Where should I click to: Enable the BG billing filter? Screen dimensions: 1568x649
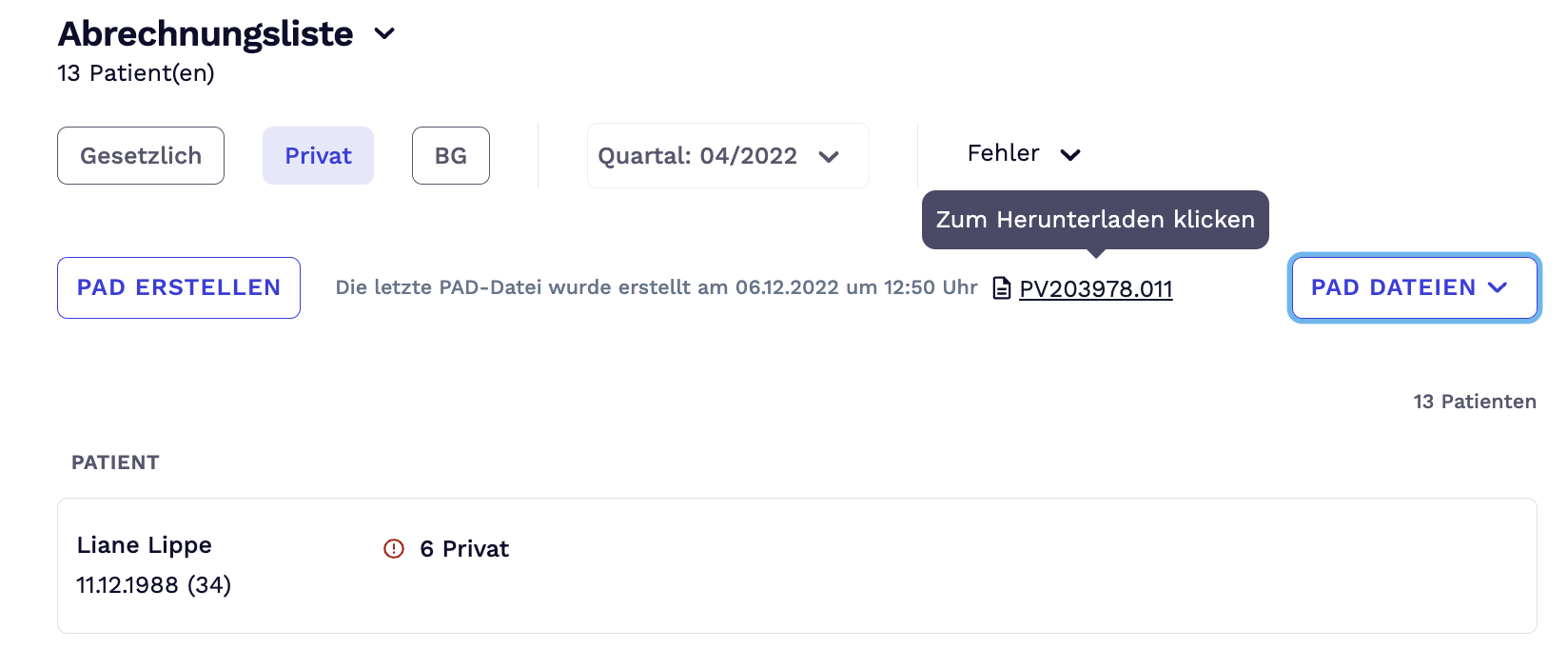click(450, 155)
